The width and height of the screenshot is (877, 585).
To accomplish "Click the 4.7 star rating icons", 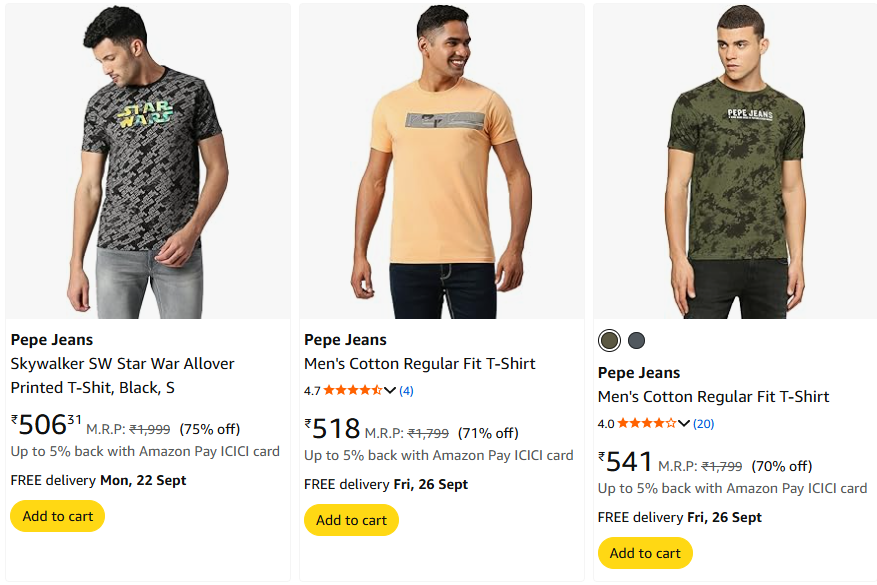I will 352,390.
